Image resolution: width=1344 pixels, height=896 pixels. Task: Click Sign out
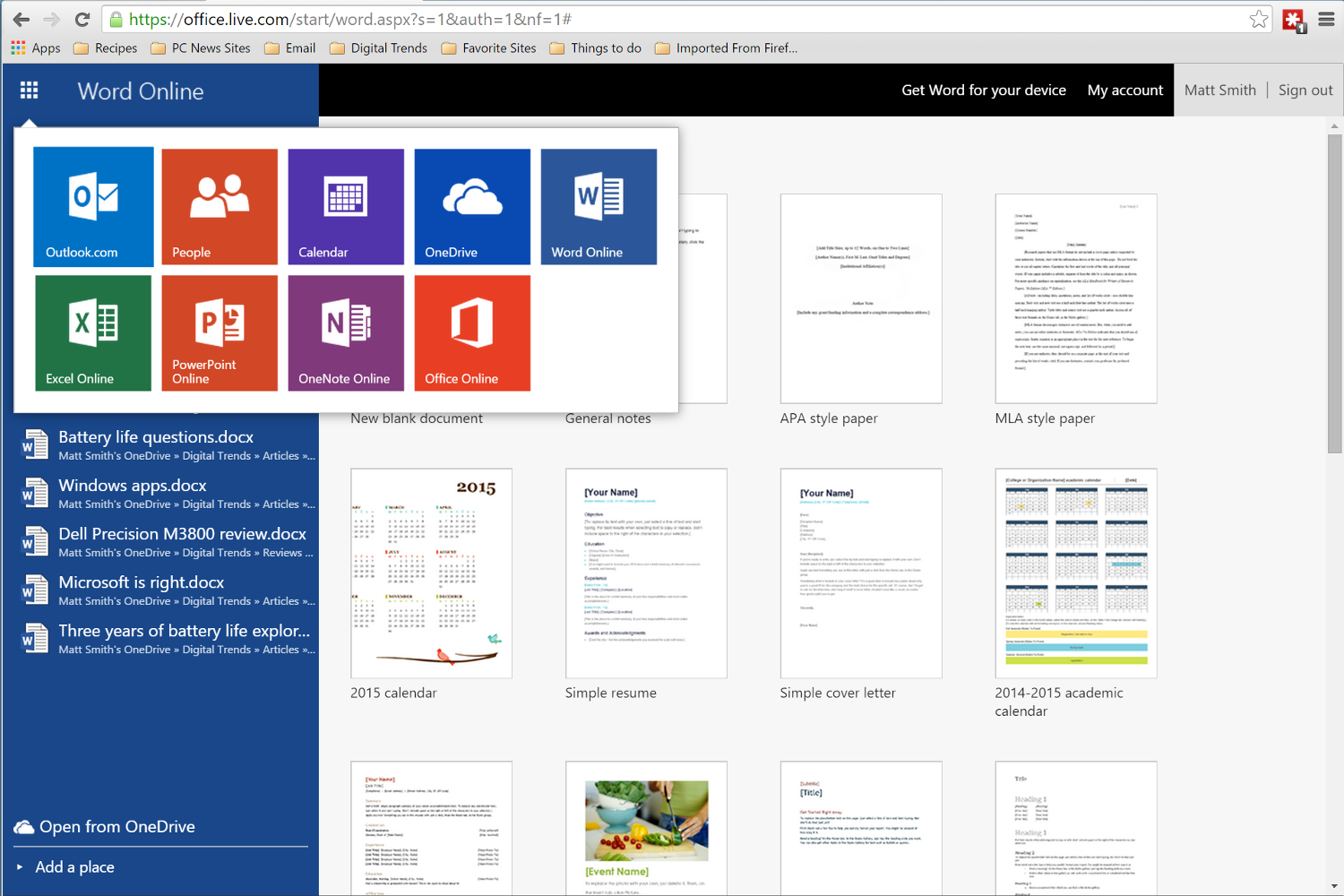click(1305, 90)
